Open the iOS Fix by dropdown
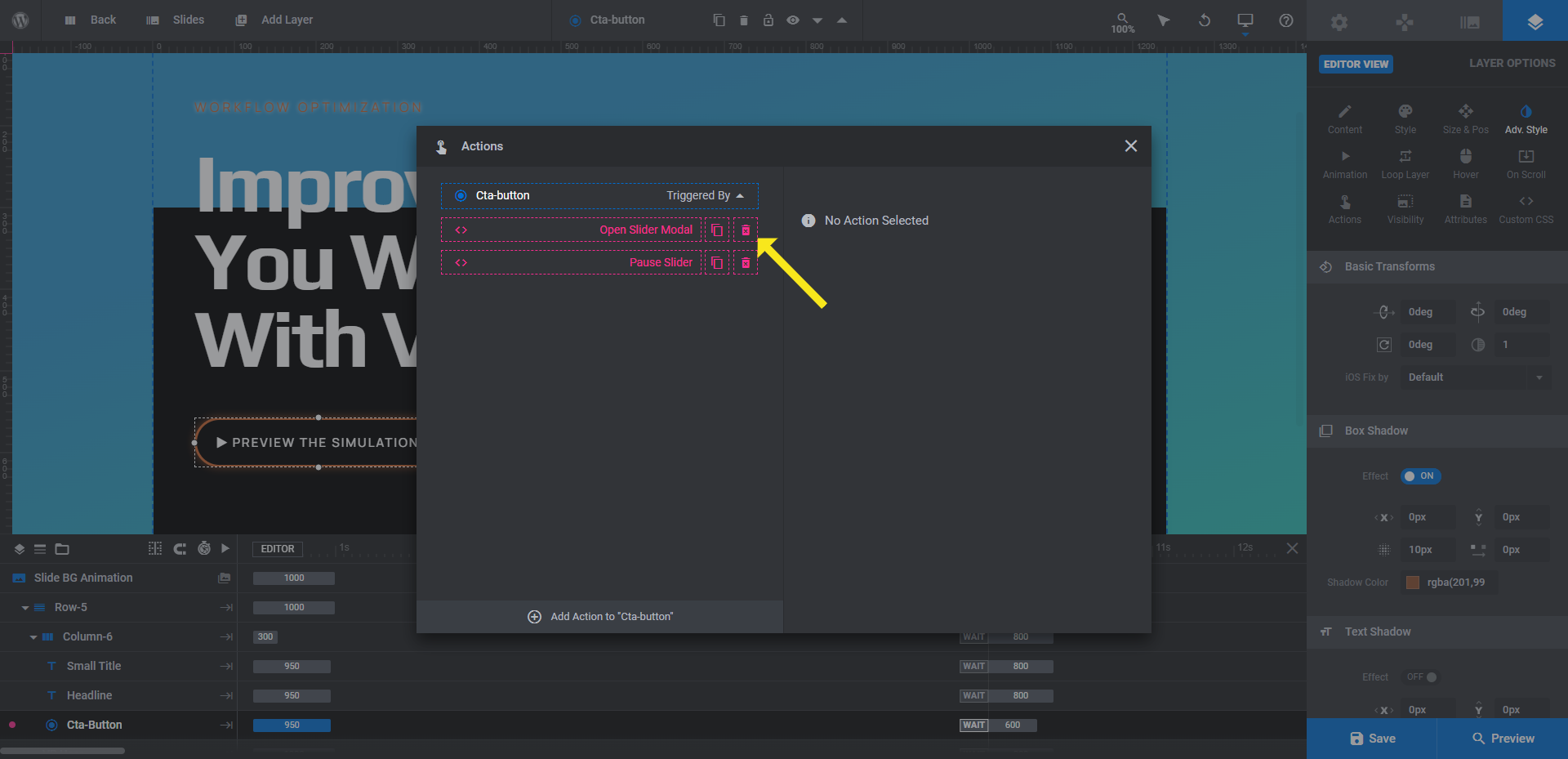 click(1476, 377)
